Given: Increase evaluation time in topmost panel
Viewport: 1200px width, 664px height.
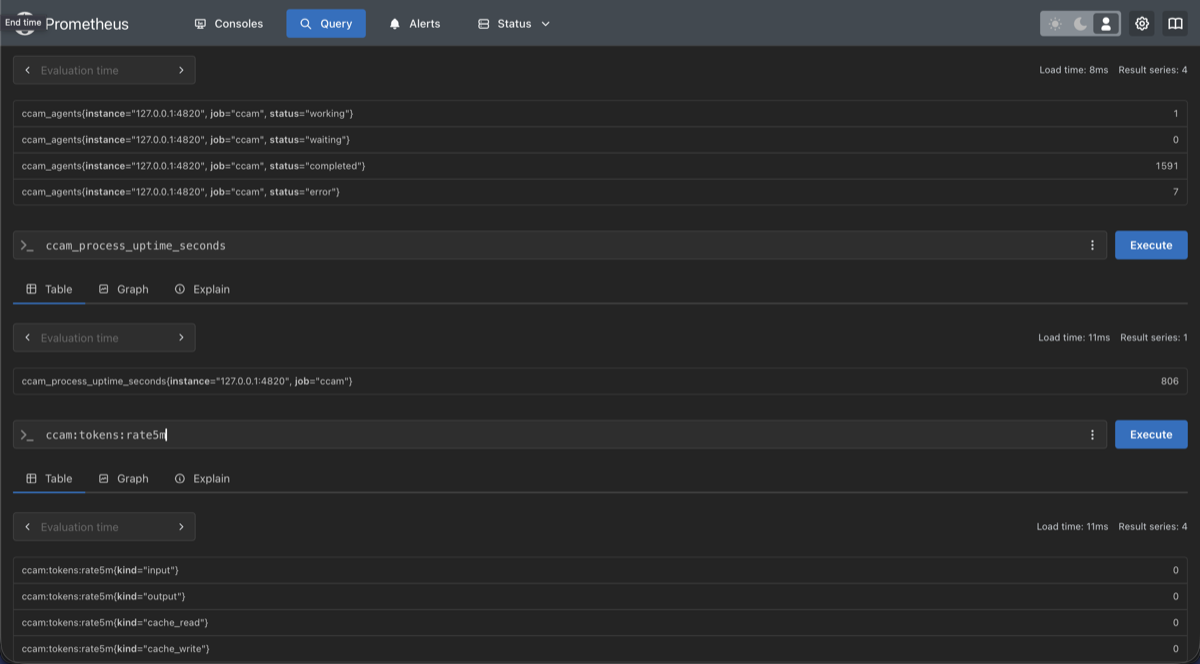Looking at the screenshot, I should [x=181, y=70].
